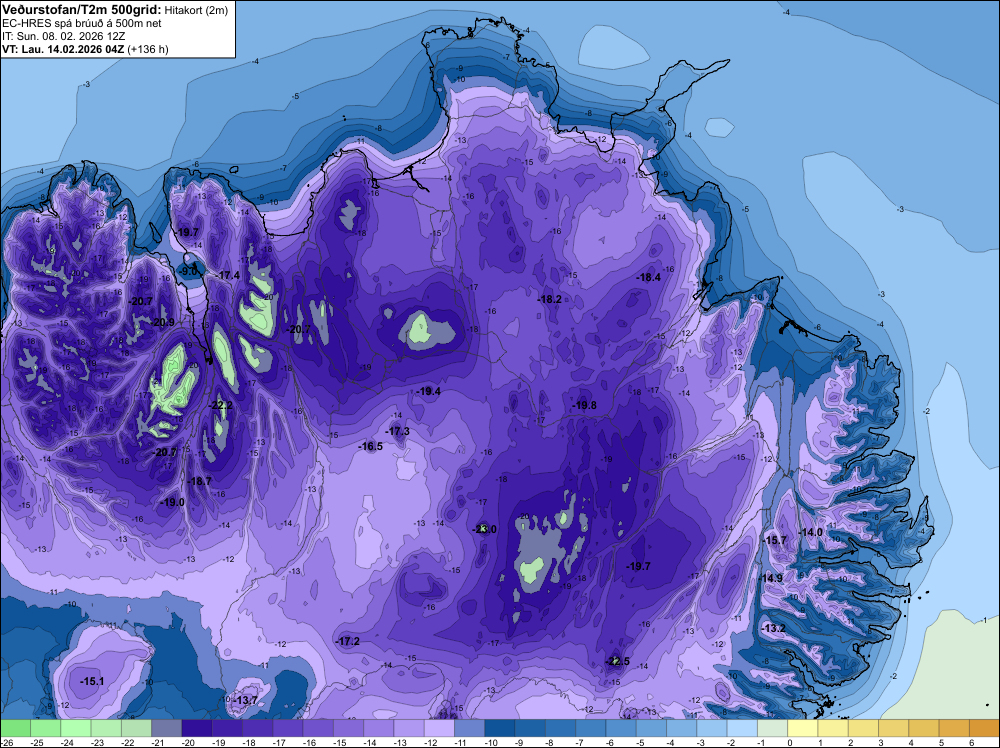Screen dimensions: 1000x748
Task: Click 'EC-HRES spá brúuð á 500m net'
Action: pyautogui.click(x=82, y=24)
